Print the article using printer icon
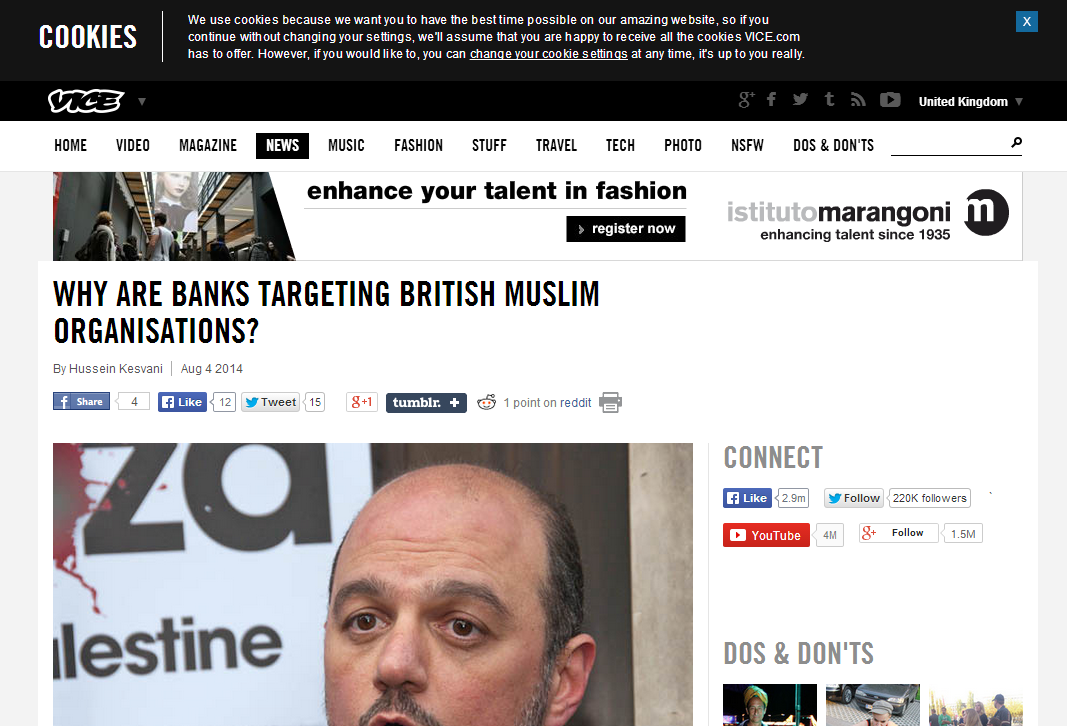 coord(610,402)
